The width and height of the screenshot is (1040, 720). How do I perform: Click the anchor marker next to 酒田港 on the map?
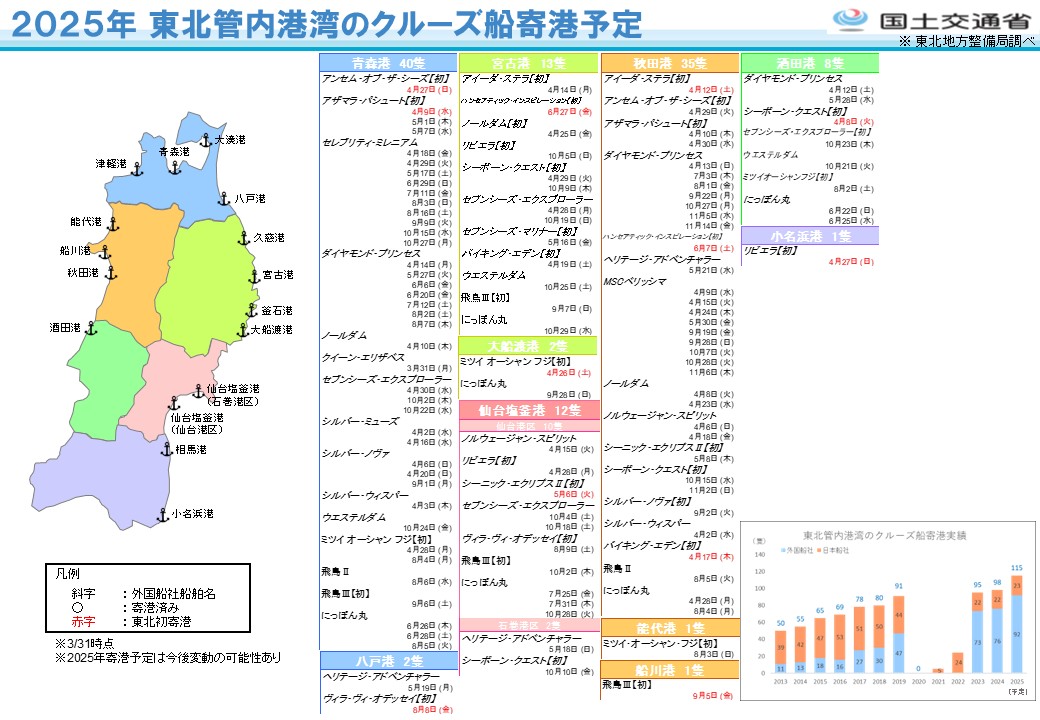tap(91, 328)
